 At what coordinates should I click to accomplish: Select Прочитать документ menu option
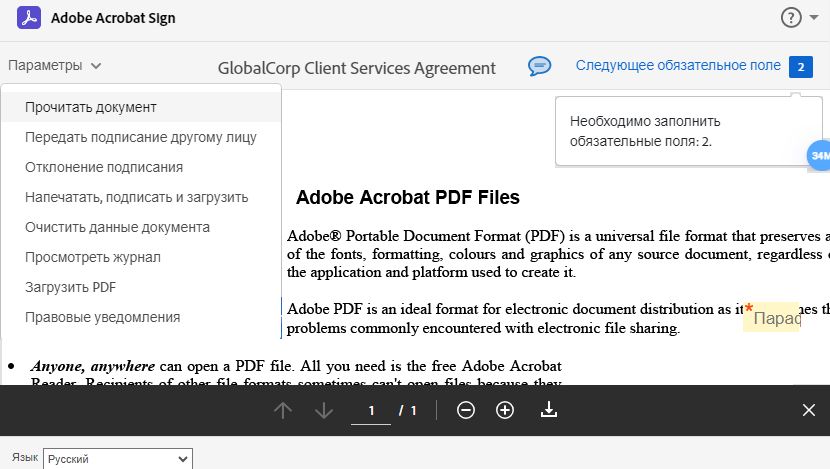[91, 107]
